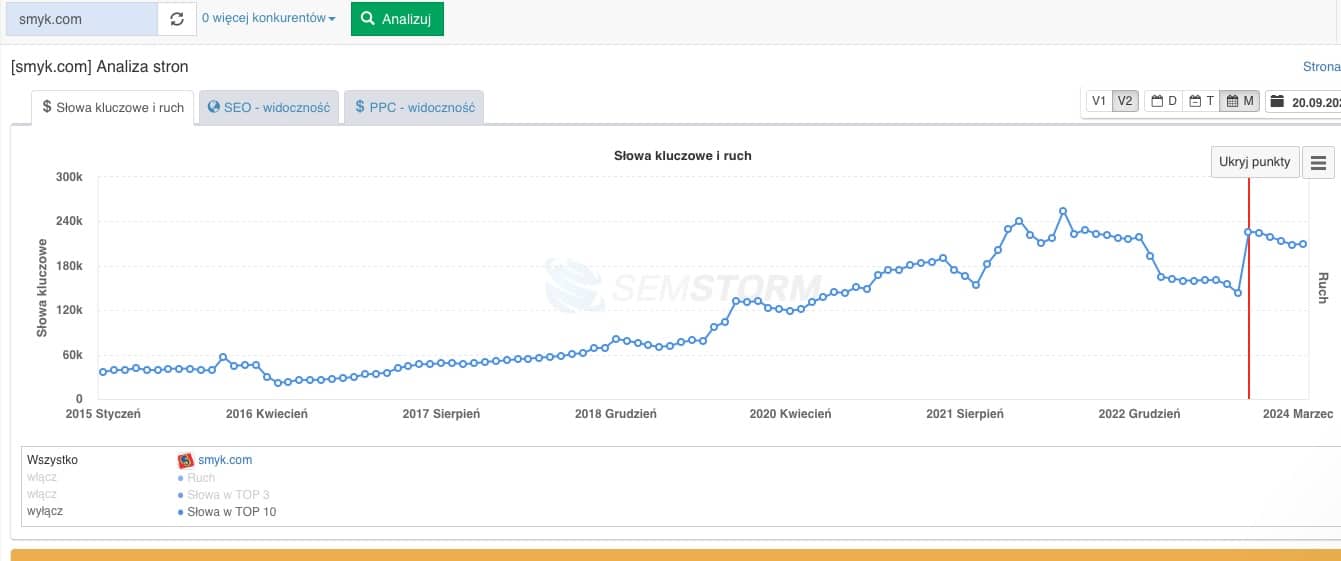Click the '2016 Kwiecień' axis label
The image size is (1341, 561).
[267, 413]
